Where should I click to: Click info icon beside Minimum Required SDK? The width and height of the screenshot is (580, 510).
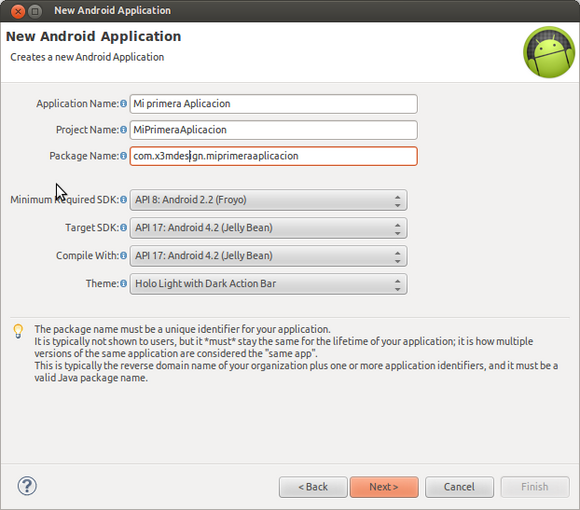[x=124, y=200]
